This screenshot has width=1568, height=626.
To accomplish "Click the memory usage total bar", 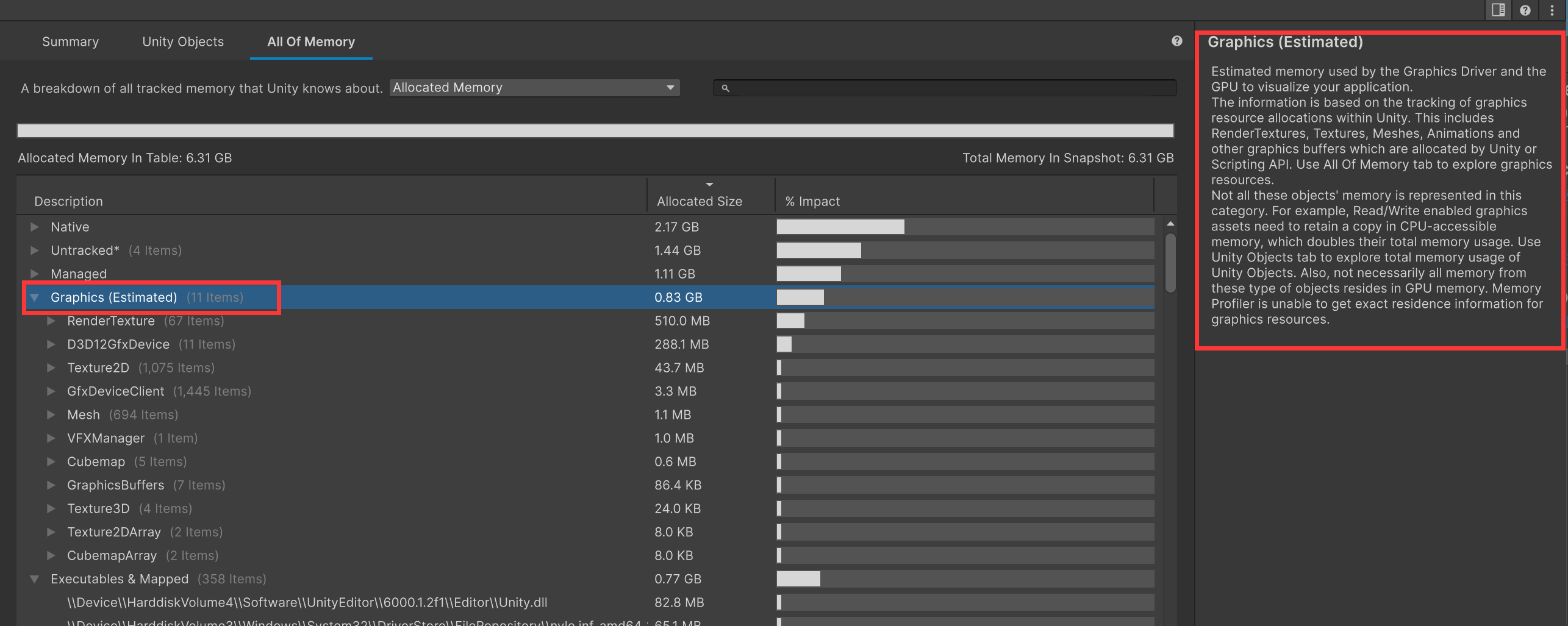I will coord(595,130).
